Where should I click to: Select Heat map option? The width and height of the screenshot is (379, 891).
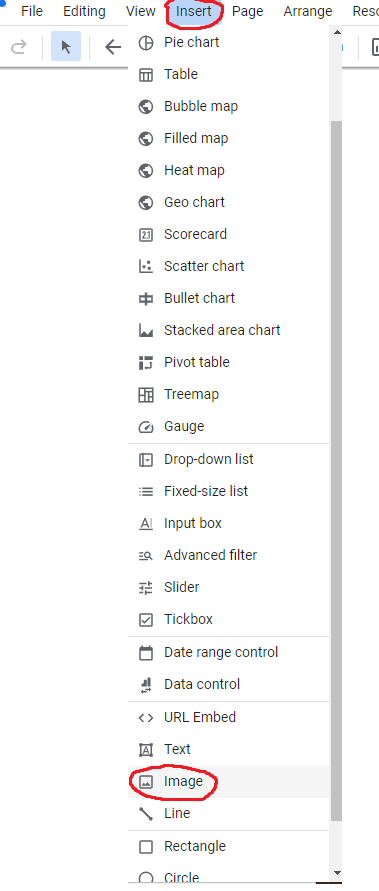point(228,170)
